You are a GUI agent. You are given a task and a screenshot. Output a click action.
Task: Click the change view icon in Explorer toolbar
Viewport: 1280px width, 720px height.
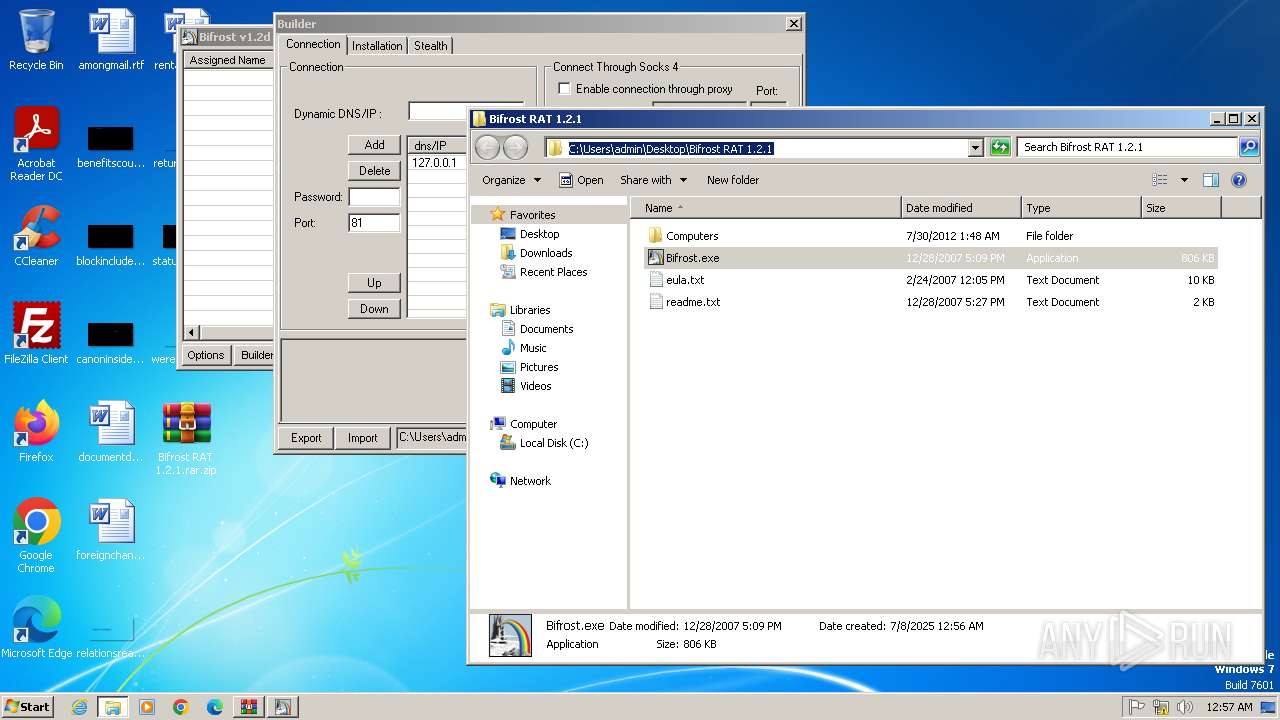1160,180
